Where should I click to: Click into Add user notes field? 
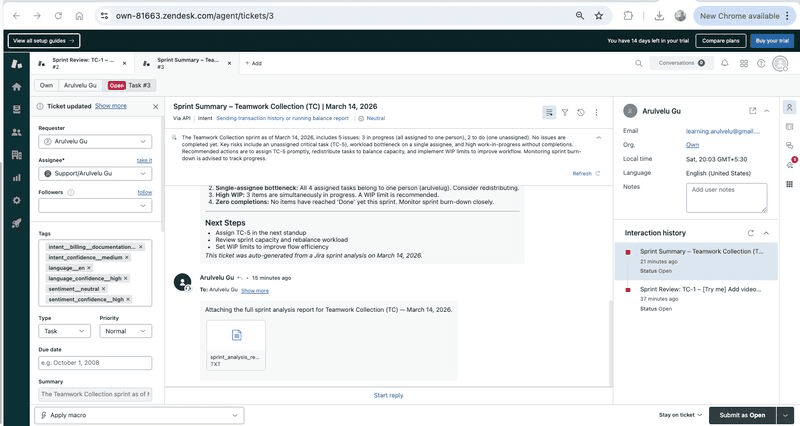tap(727, 198)
